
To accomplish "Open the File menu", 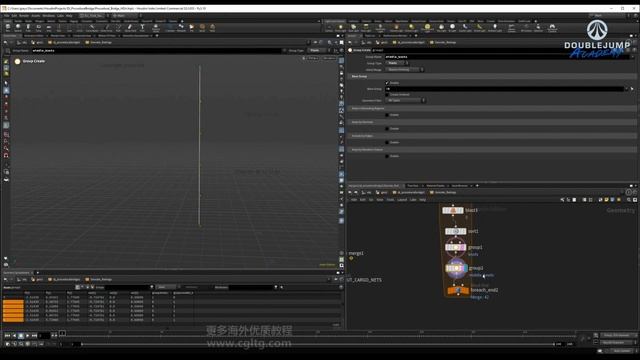I will [x=6, y=16].
